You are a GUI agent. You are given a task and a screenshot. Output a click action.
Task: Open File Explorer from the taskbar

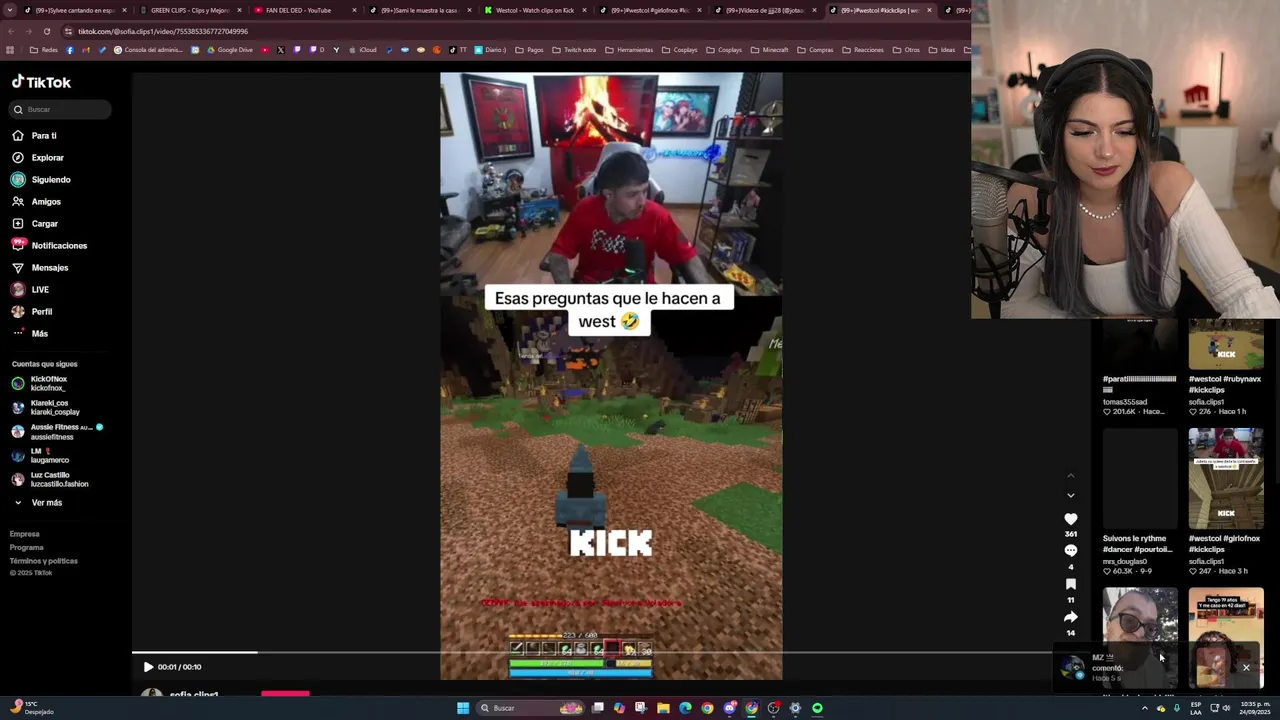[x=663, y=708]
